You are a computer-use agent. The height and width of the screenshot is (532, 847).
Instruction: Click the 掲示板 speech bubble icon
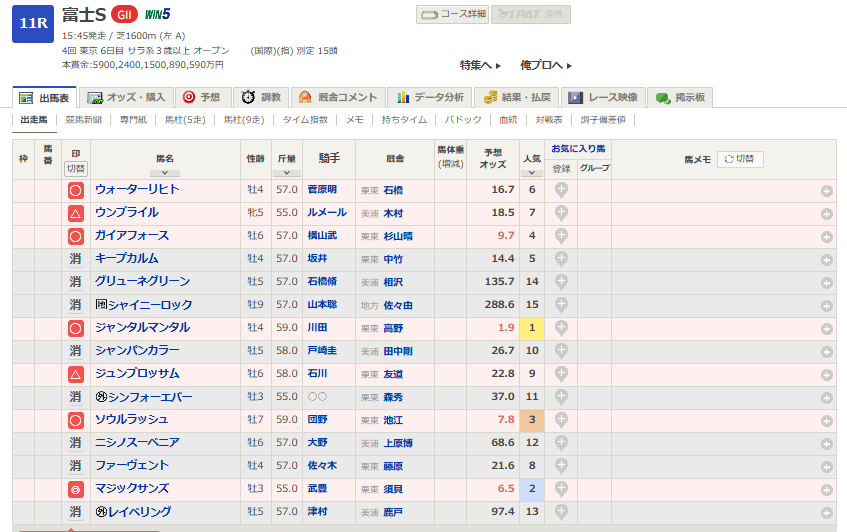click(x=663, y=98)
